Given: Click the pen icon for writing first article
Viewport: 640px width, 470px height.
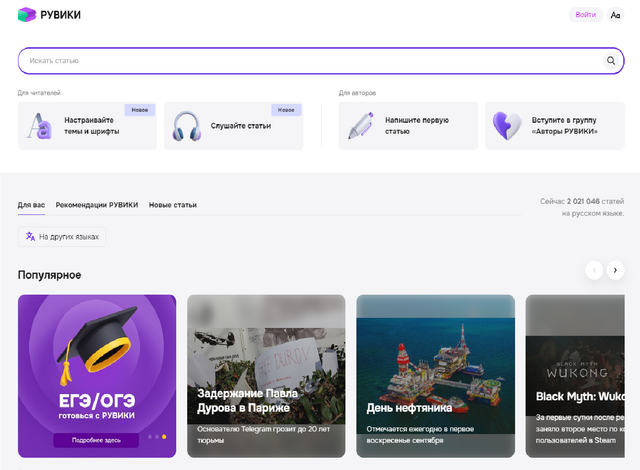Looking at the screenshot, I should pos(360,127).
